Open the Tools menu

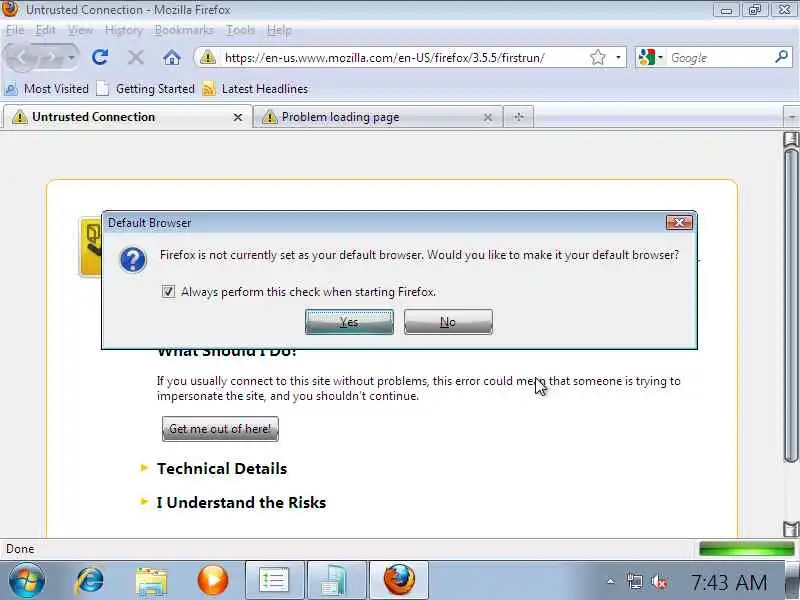click(240, 31)
